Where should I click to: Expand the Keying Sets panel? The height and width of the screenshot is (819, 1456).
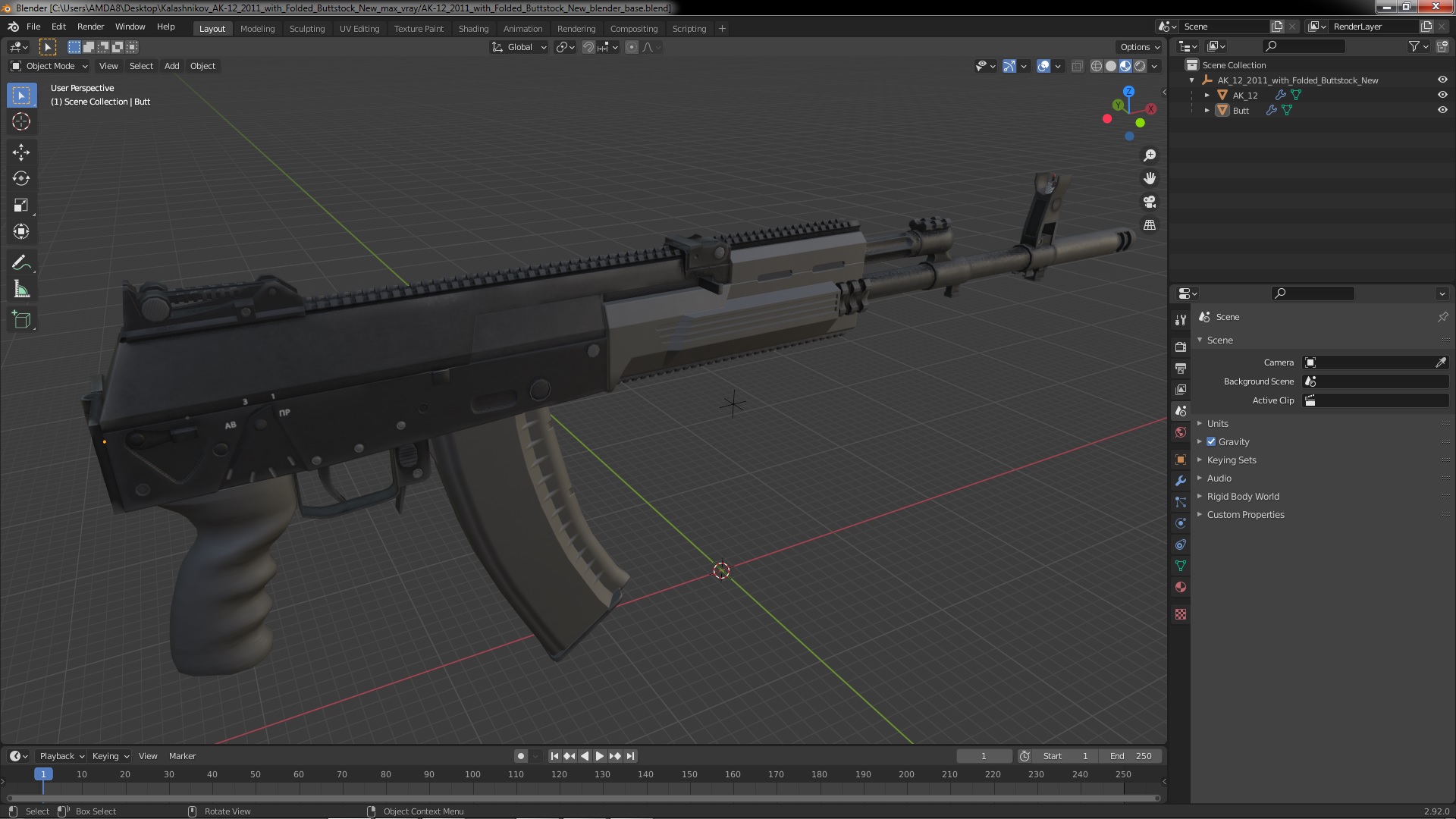click(1232, 460)
